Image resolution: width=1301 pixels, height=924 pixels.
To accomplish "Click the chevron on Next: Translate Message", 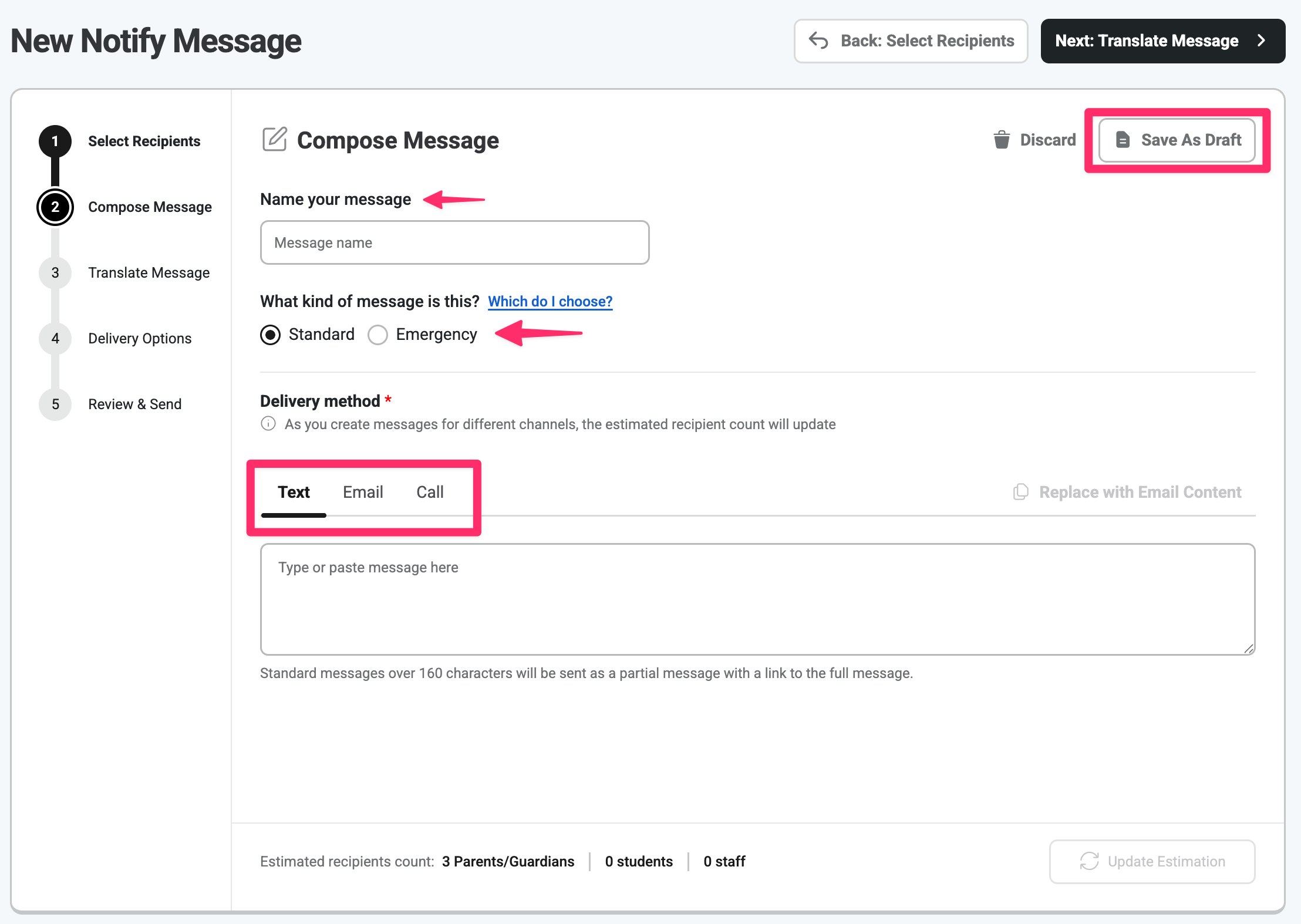I will pos(1261,41).
